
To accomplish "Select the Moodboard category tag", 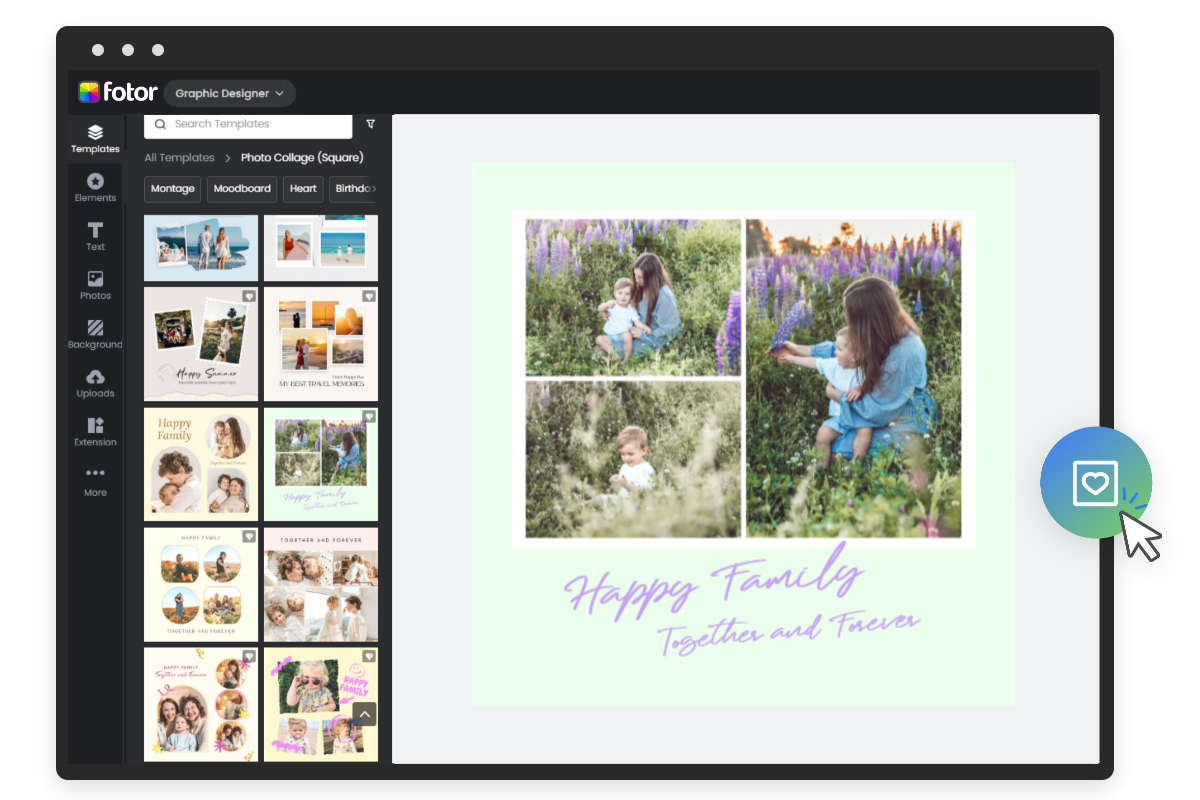I will tap(242, 189).
